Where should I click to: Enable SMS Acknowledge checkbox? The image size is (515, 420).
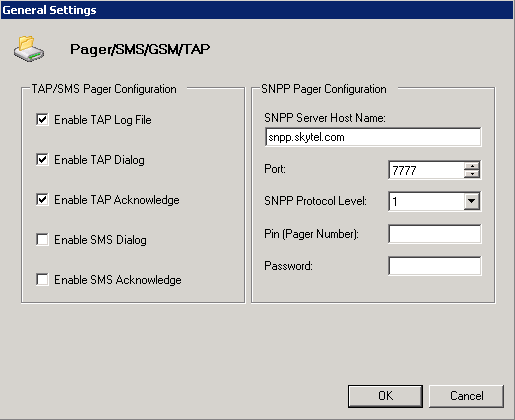[x=42, y=279]
